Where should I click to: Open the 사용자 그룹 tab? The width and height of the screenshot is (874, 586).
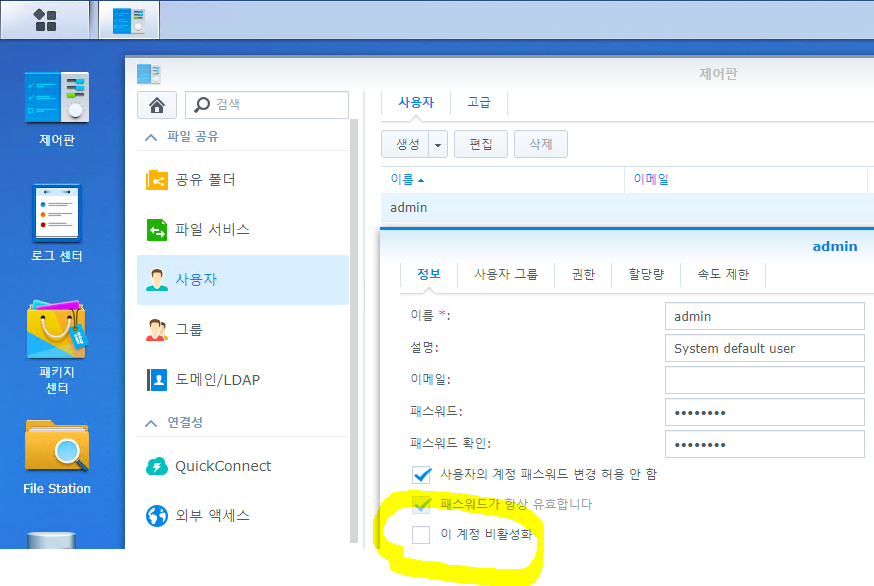click(506, 274)
